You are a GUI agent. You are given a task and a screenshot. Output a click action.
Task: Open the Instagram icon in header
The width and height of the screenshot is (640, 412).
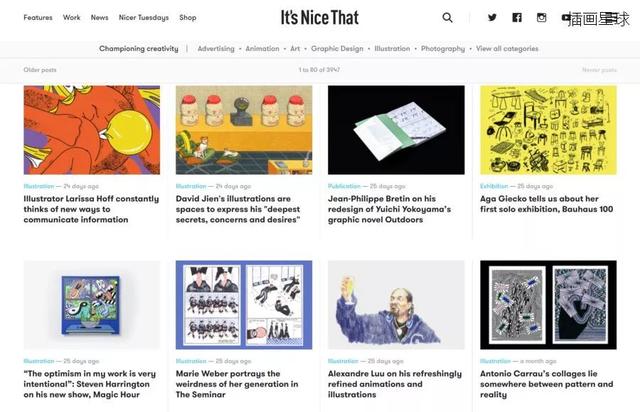541,18
